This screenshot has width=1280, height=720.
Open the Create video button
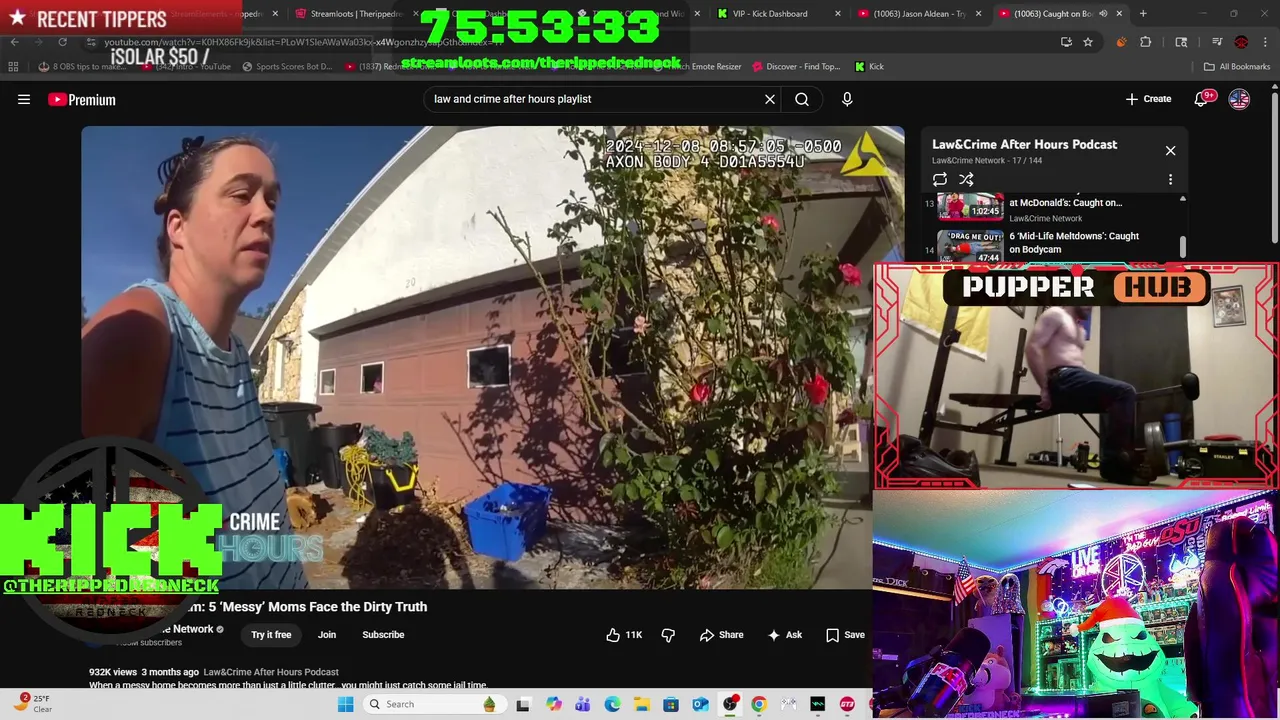[1148, 99]
